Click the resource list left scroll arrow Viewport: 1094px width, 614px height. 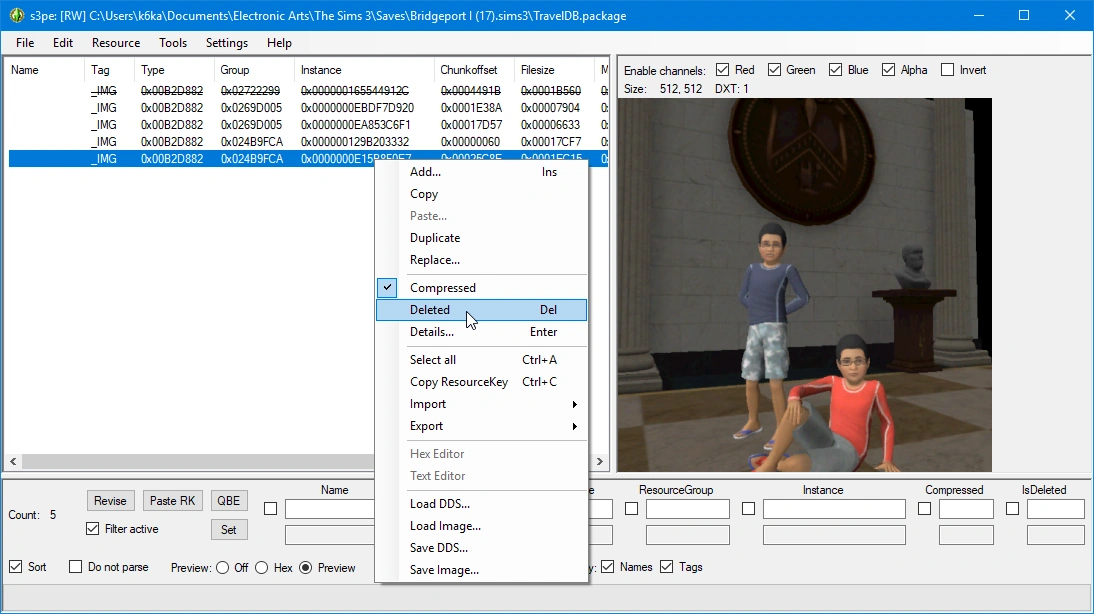[x=13, y=461]
